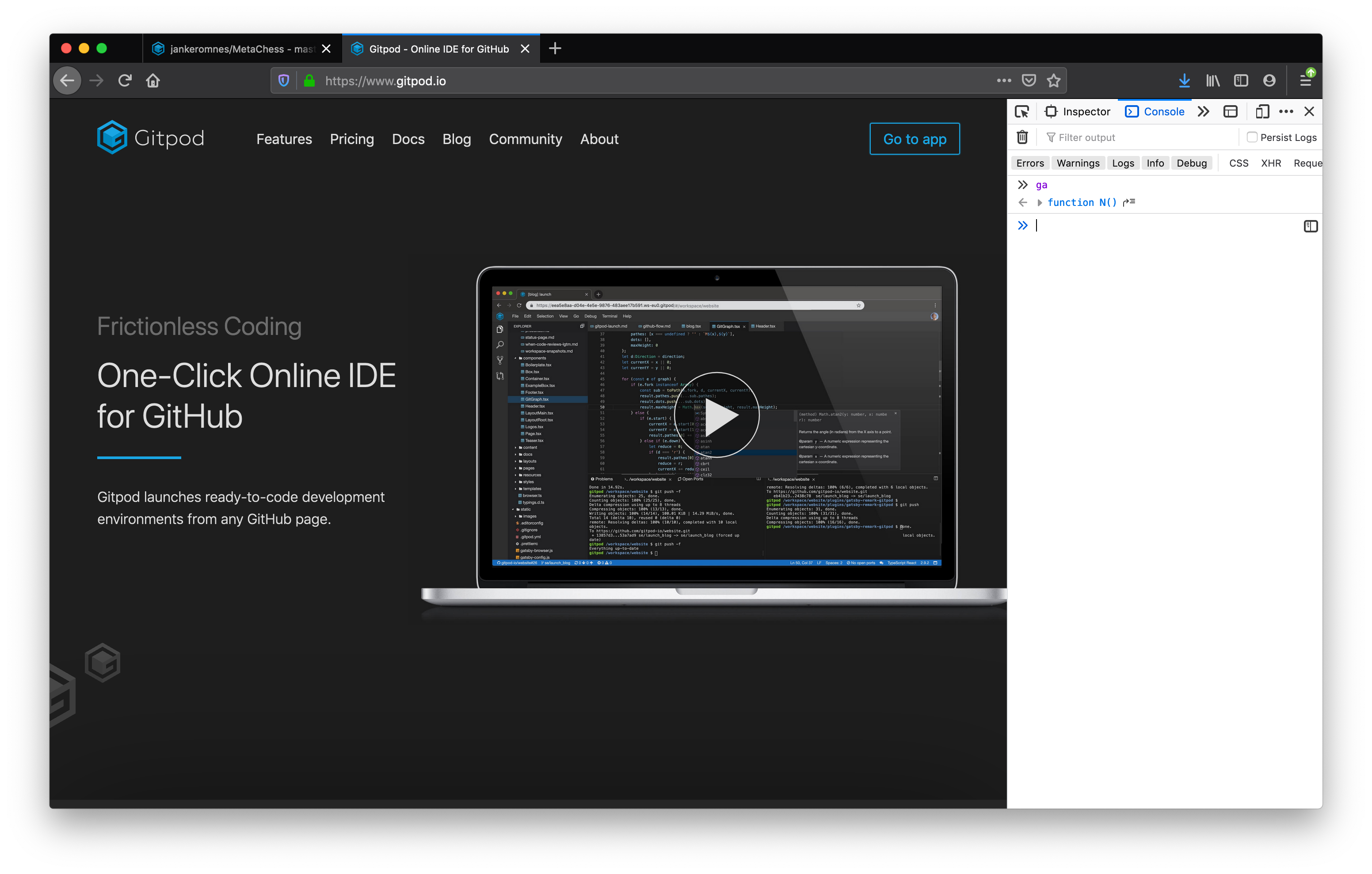Enable the Persist Logs checkbox

(1252, 137)
